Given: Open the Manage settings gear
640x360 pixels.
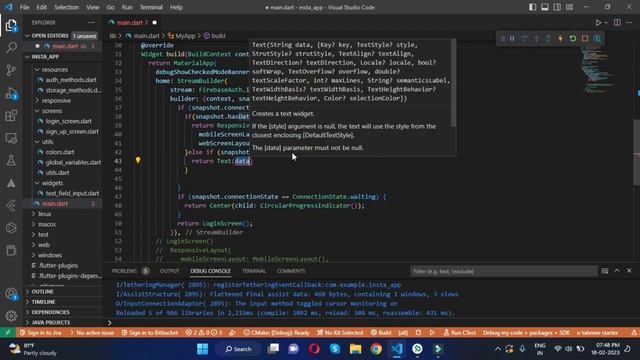Looking at the screenshot, I should tap(11, 316).
